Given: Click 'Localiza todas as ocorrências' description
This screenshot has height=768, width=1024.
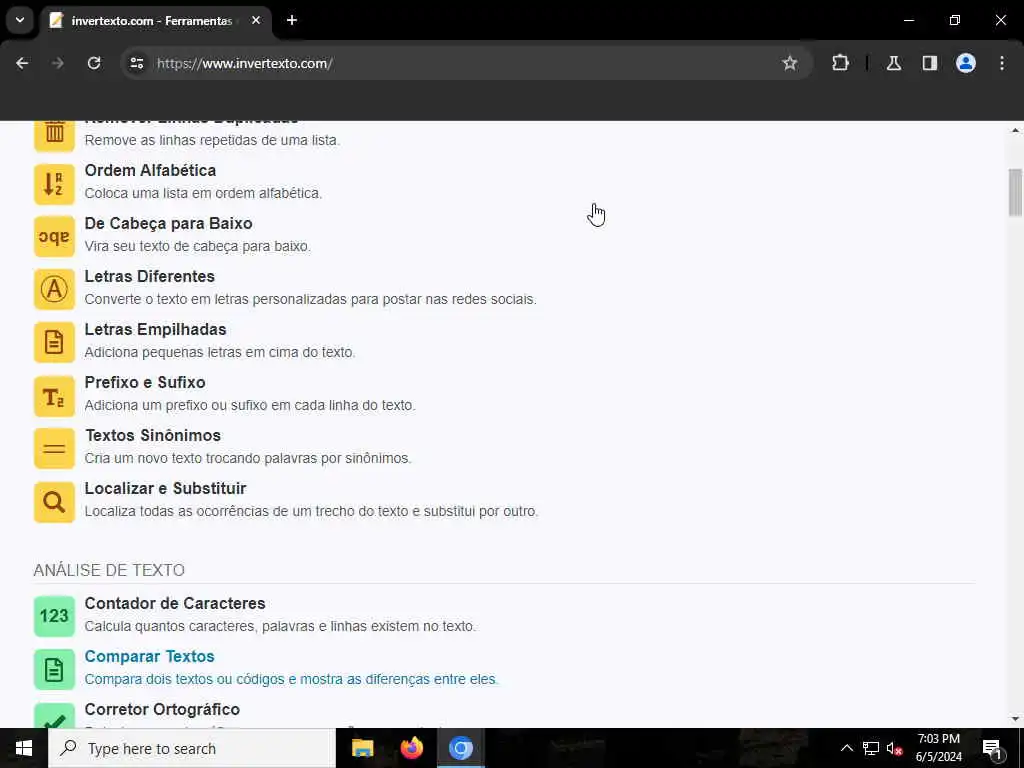Looking at the screenshot, I should click(x=311, y=511).
